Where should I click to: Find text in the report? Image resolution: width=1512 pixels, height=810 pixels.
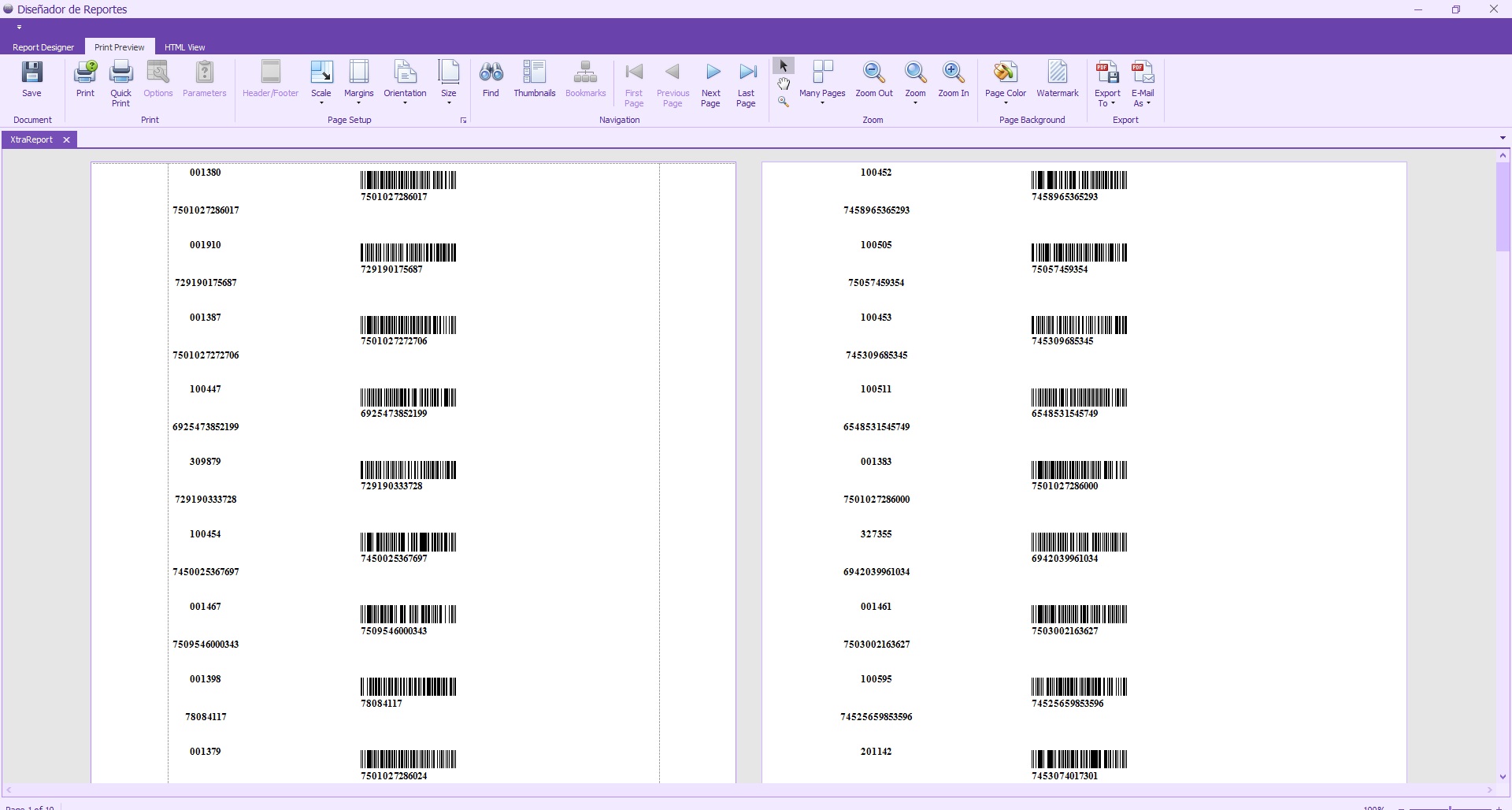coord(491,79)
